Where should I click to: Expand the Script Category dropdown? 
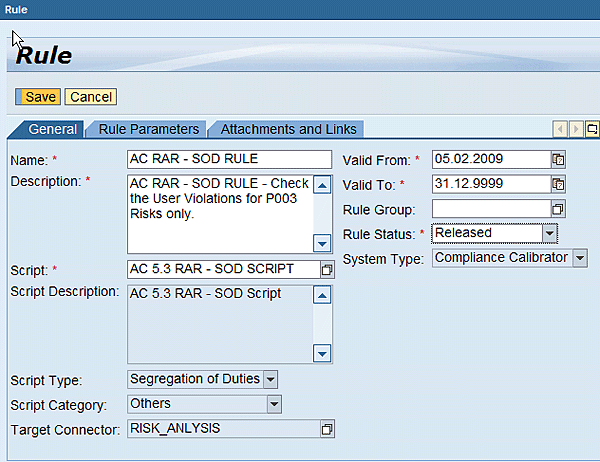pyautogui.click(x=274, y=404)
